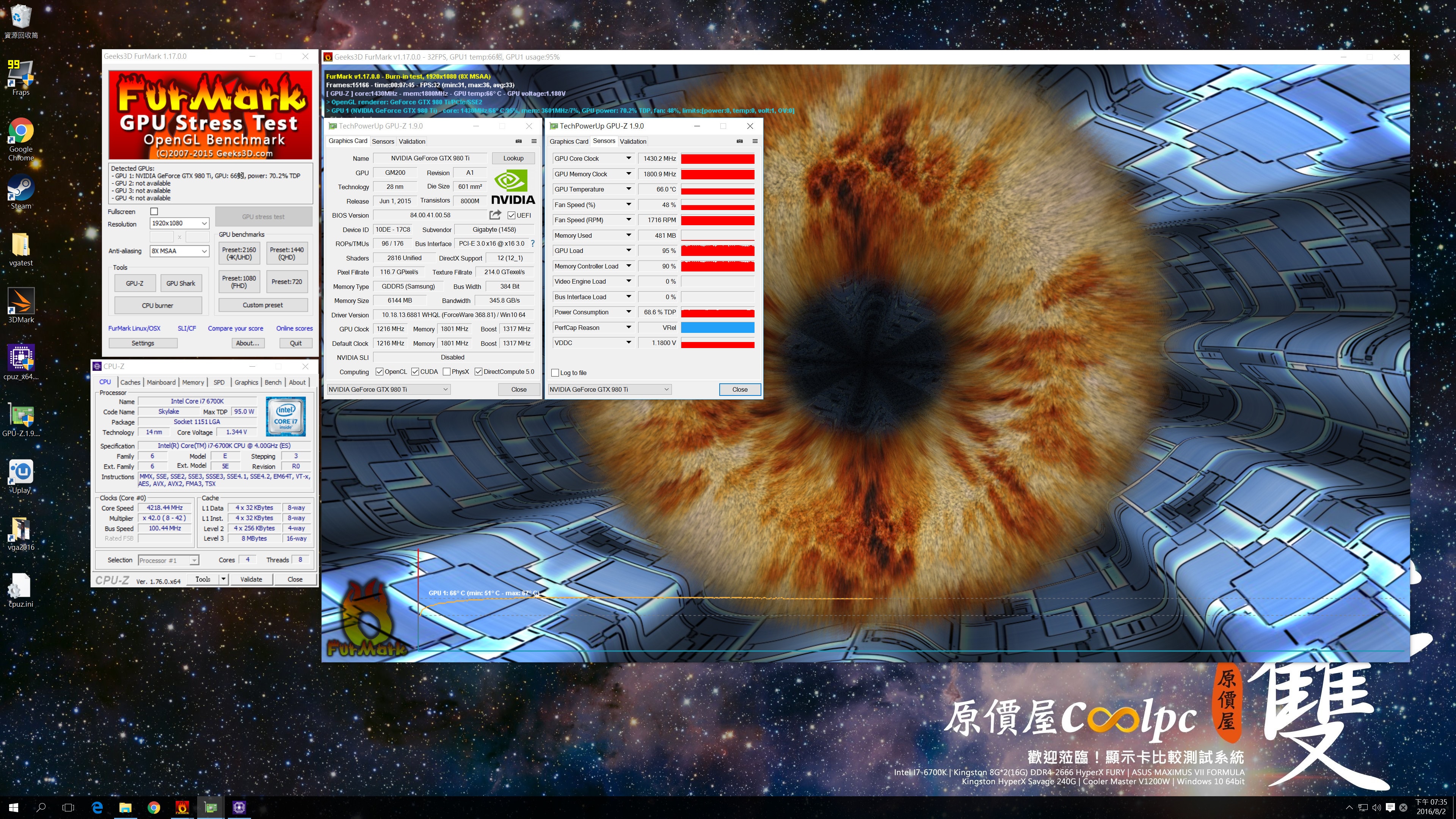This screenshot has height=819, width=1456.
Task: Open hamburger menu in GPU-Z Sensors window
Action: pyautogui.click(x=755, y=141)
